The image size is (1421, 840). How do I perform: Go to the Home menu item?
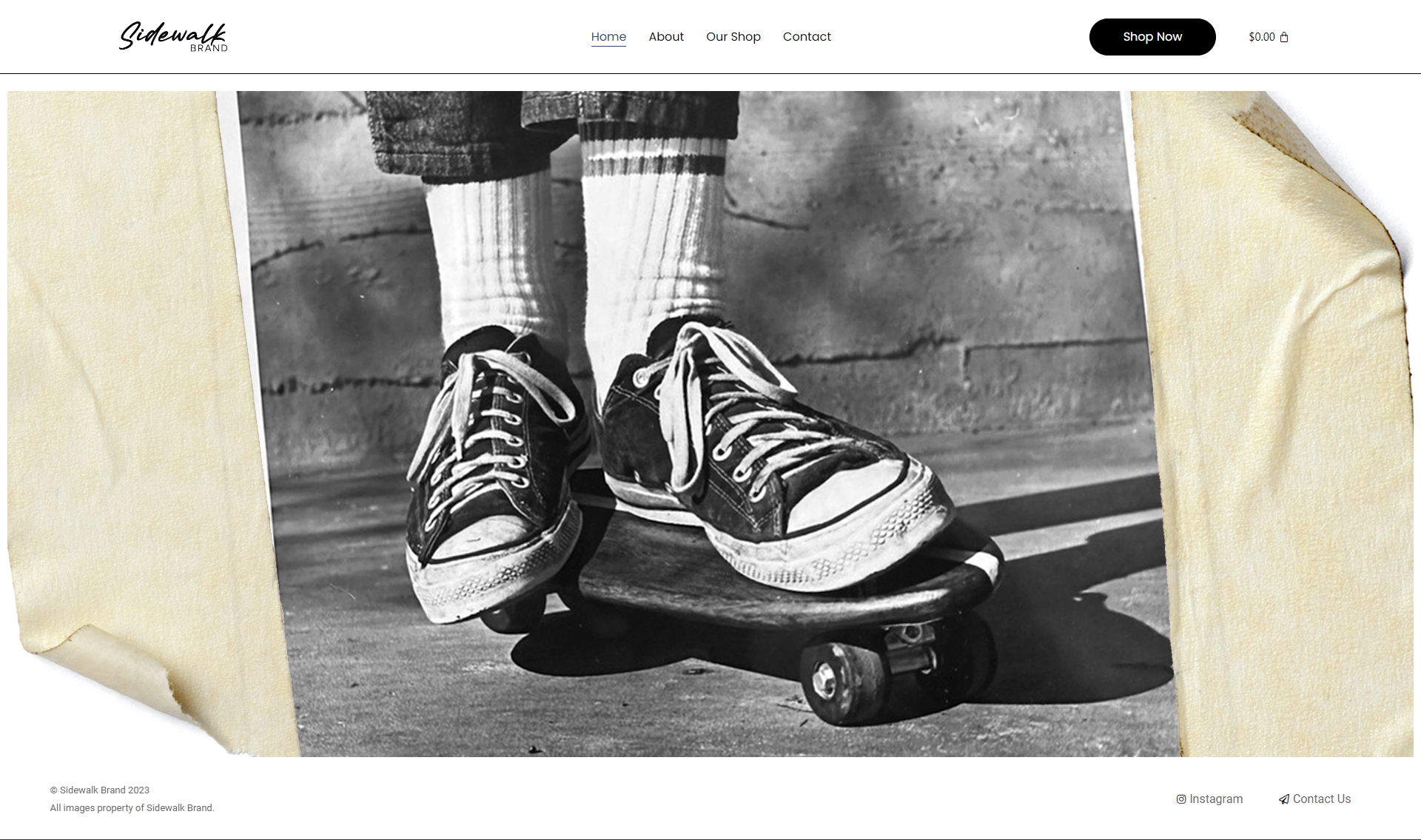[608, 36]
